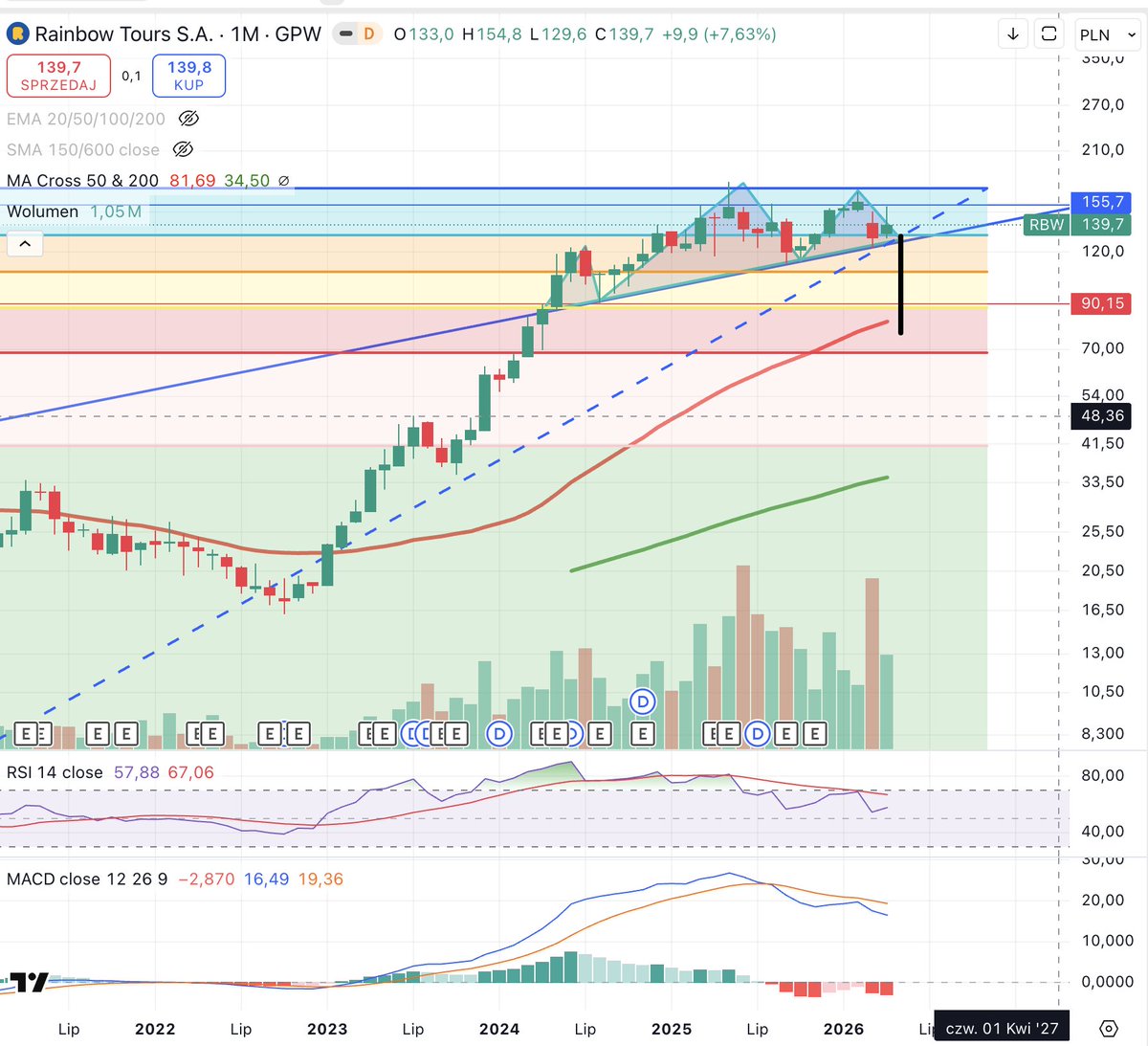Select the green 200-period moving average line
The width and height of the screenshot is (1148, 1046).
click(729, 523)
